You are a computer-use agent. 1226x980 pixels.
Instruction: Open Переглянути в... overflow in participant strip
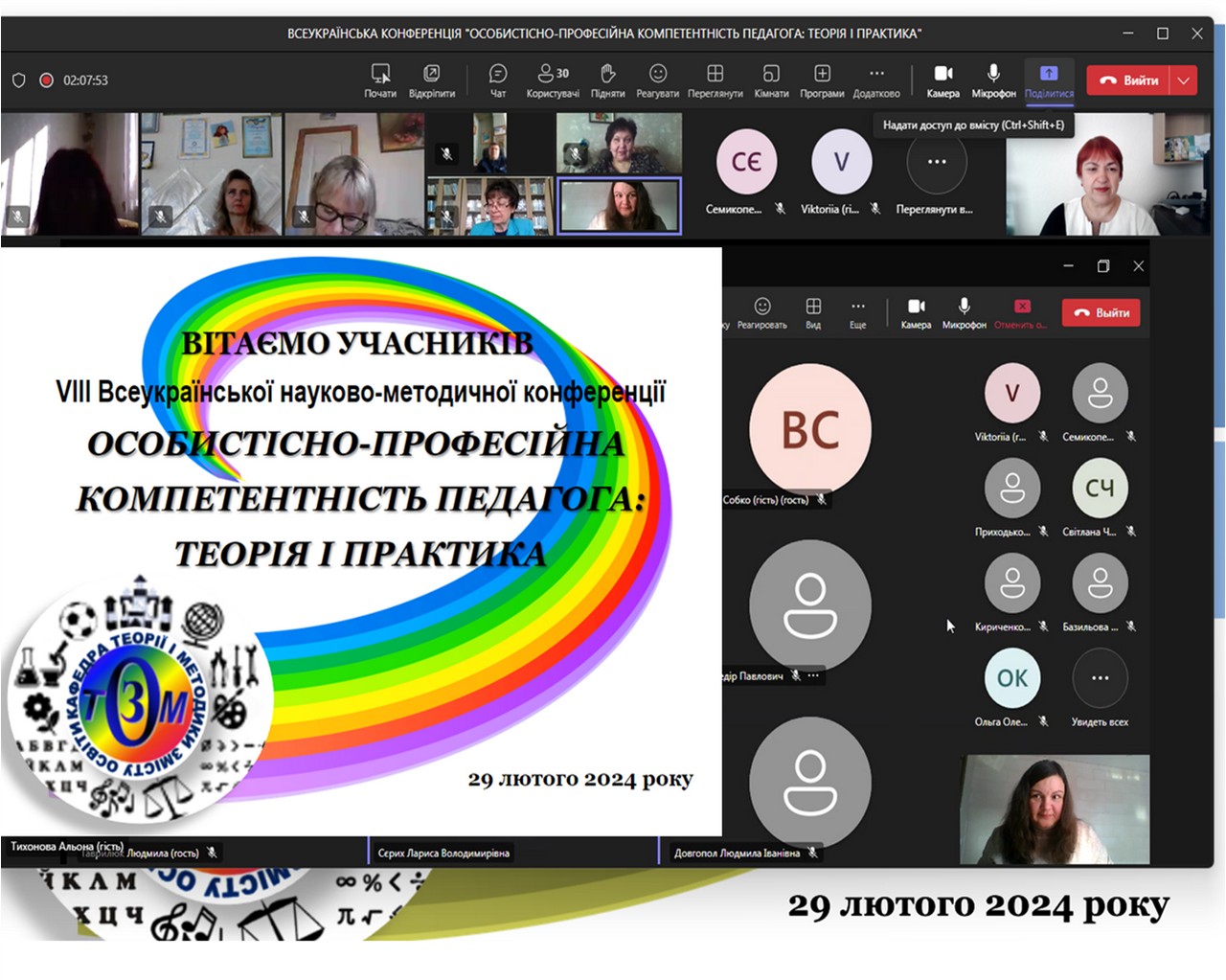[x=936, y=161]
